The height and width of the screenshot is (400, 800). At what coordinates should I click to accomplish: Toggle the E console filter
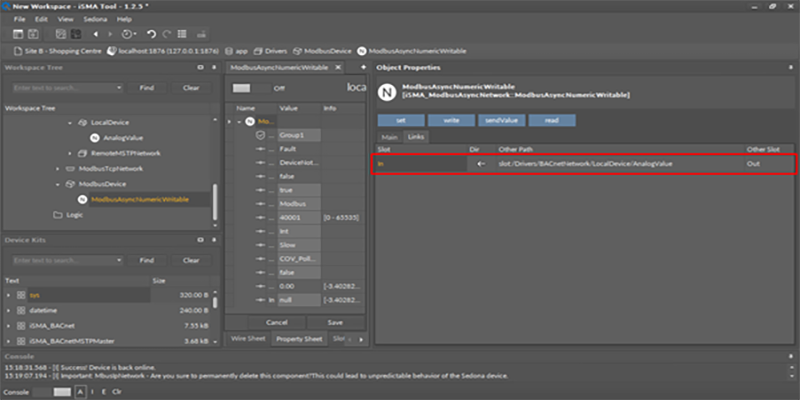coord(104,392)
